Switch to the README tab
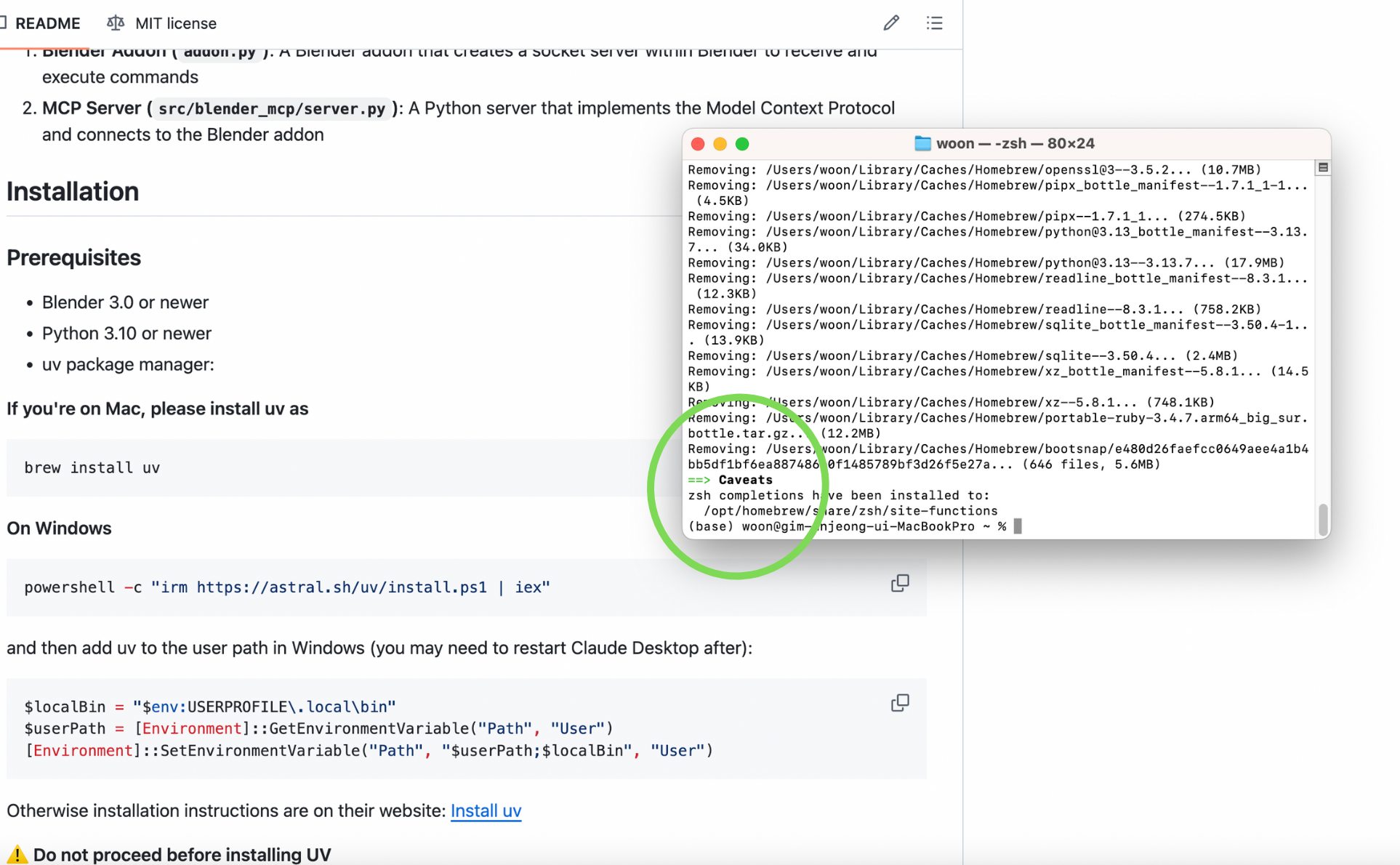Viewport: 1400px width, 865px height. (47, 23)
